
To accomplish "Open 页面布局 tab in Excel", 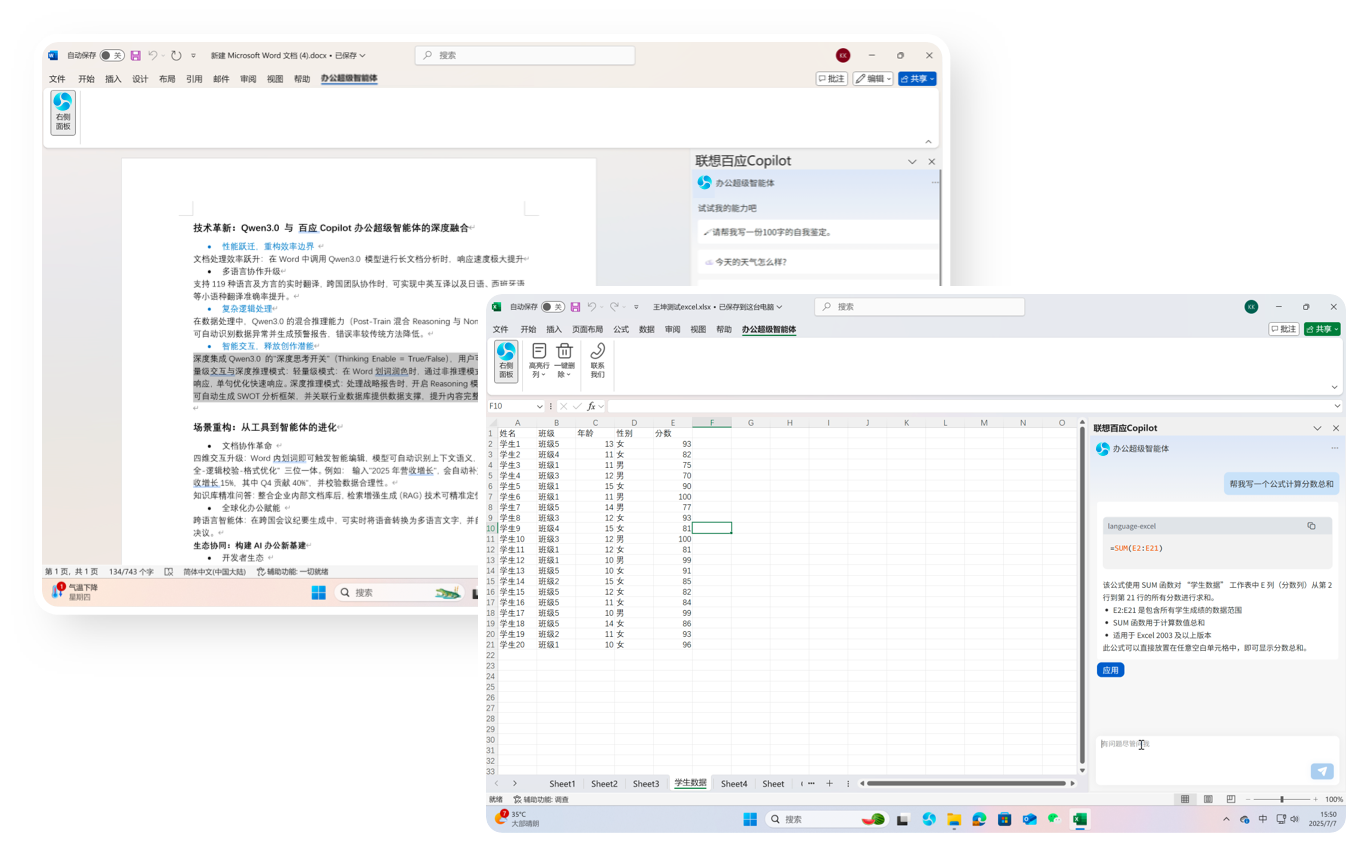I will pyautogui.click(x=587, y=329).
